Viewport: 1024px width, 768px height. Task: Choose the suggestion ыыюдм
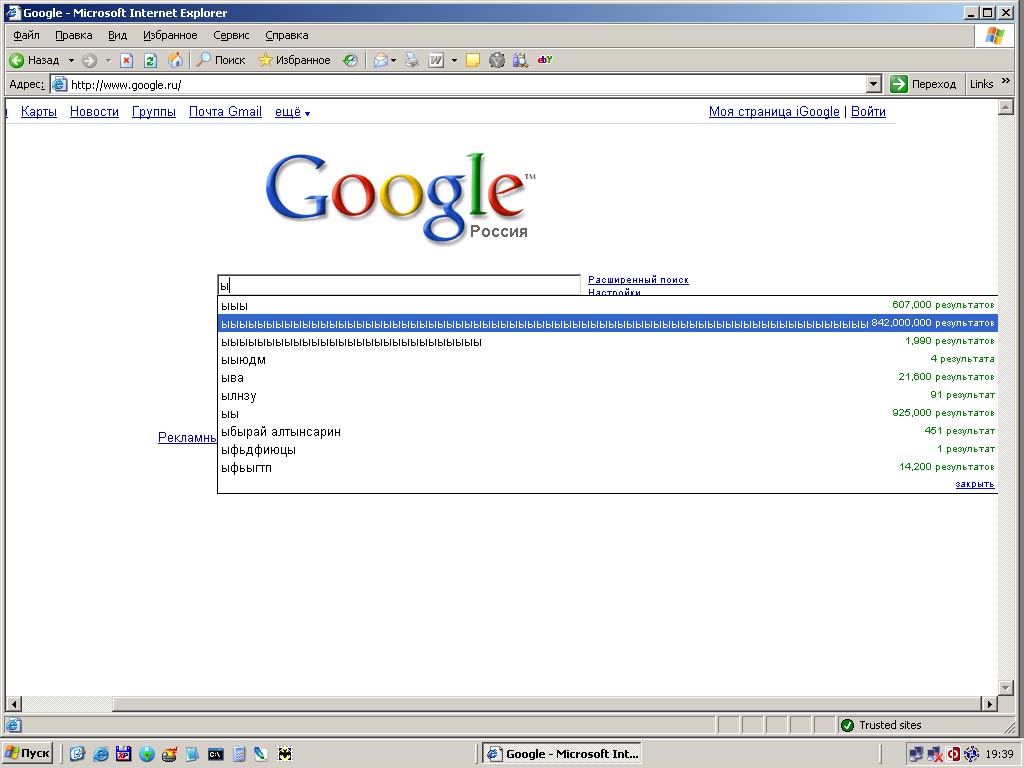(x=607, y=359)
